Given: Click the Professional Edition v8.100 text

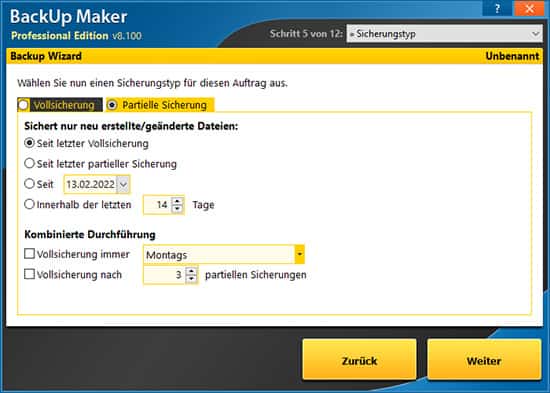Looking at the screenshot, I should tap(76, 36).
